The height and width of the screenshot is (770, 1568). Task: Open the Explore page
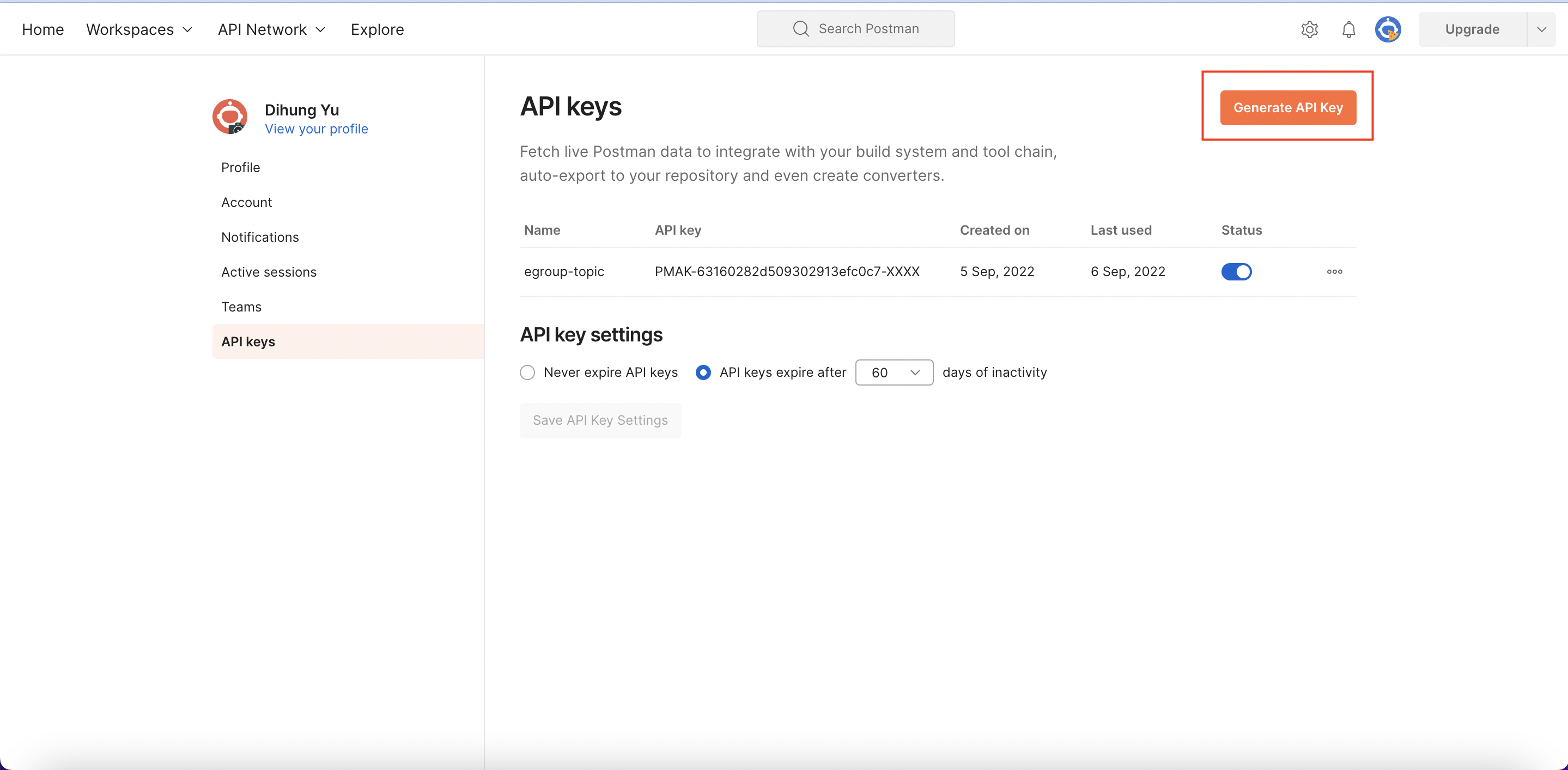[x=377, y=29]
